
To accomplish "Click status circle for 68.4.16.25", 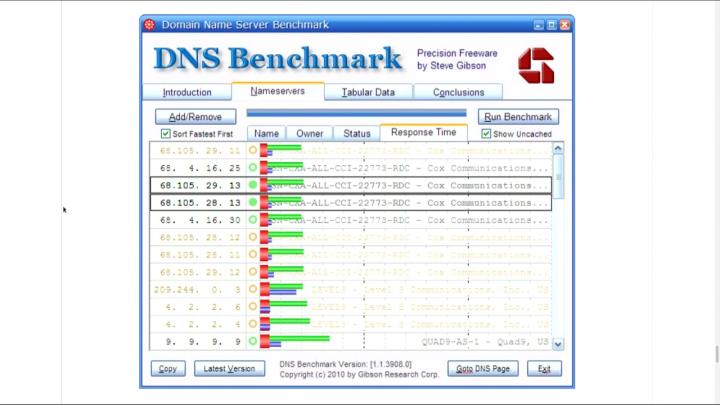I will 253,168.
